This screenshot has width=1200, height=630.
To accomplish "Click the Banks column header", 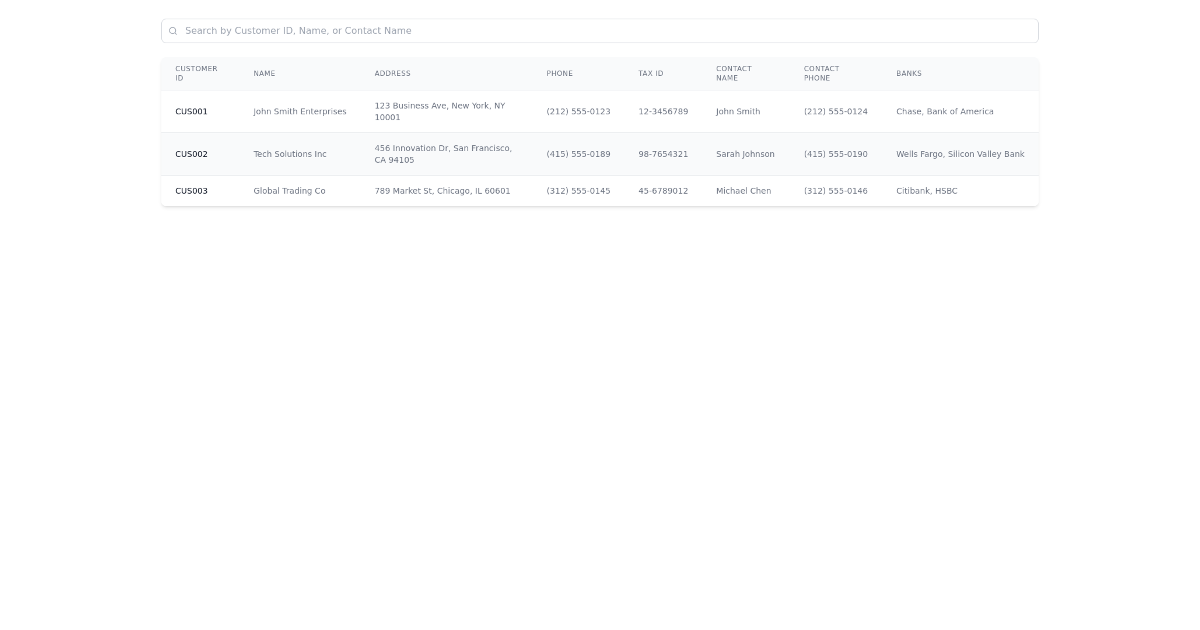I will pyautogui.click(x=909, y=74).
